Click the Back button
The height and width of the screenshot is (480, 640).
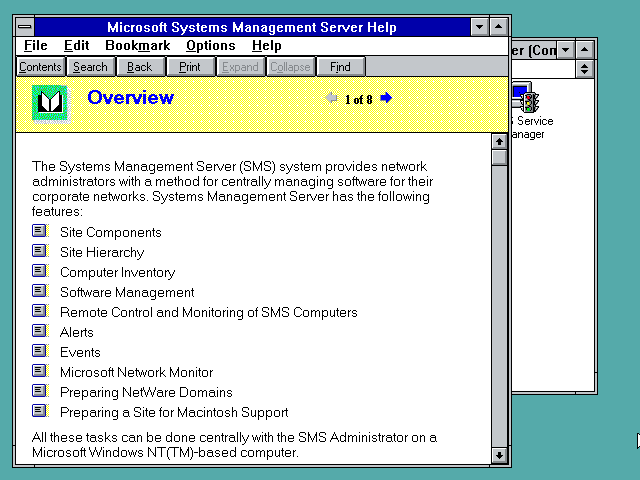coord(140,67)
